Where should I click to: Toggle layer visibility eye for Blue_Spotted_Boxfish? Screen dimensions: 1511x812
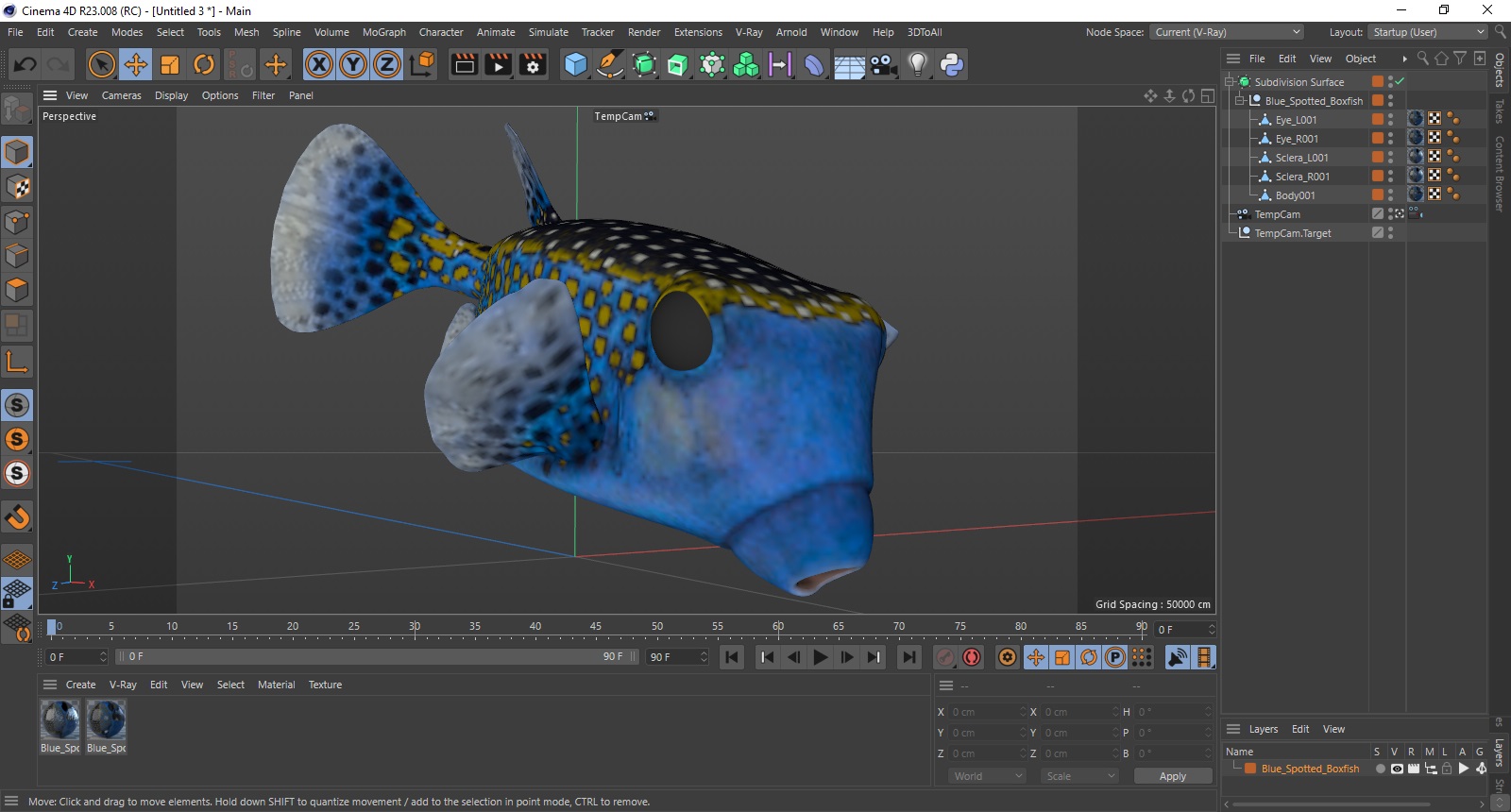(1397, 769)
